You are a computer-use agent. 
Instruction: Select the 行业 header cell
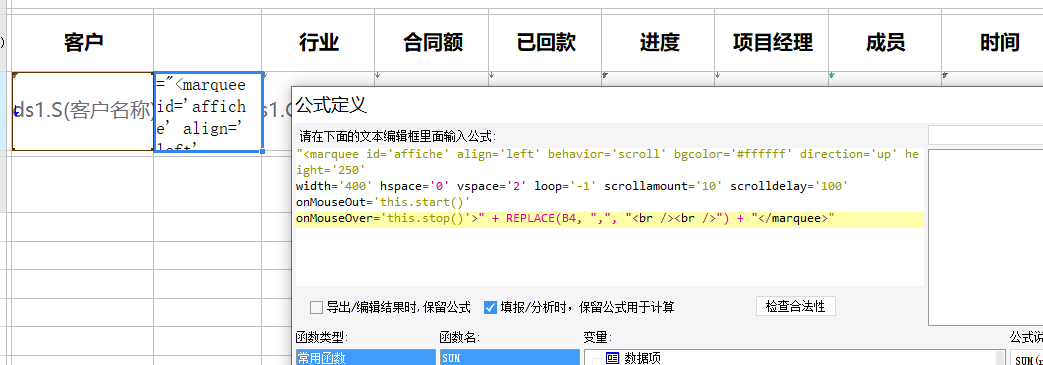tap(319, 43)
